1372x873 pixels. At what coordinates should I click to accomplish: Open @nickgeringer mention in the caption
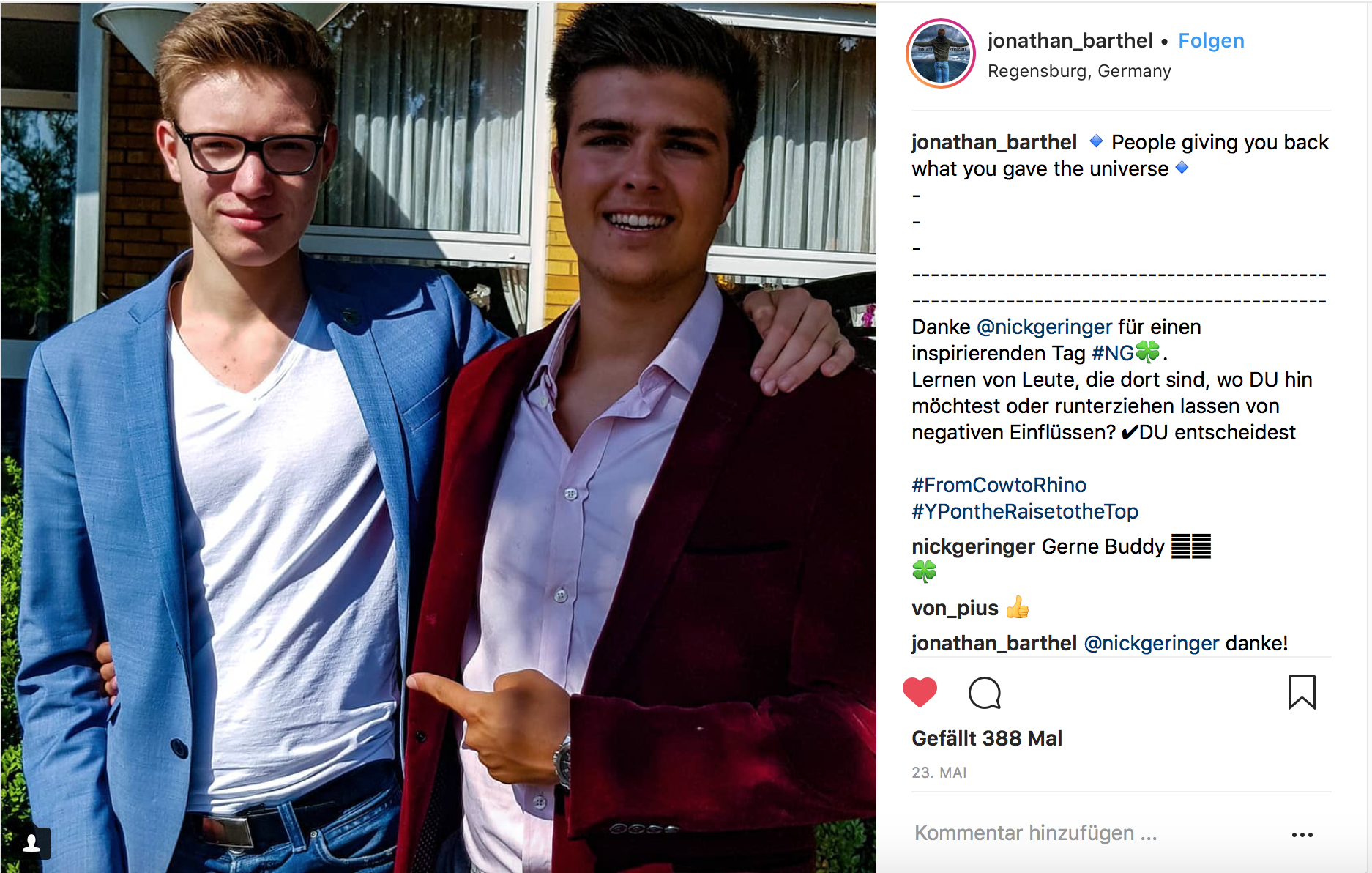coord(1044,327)
